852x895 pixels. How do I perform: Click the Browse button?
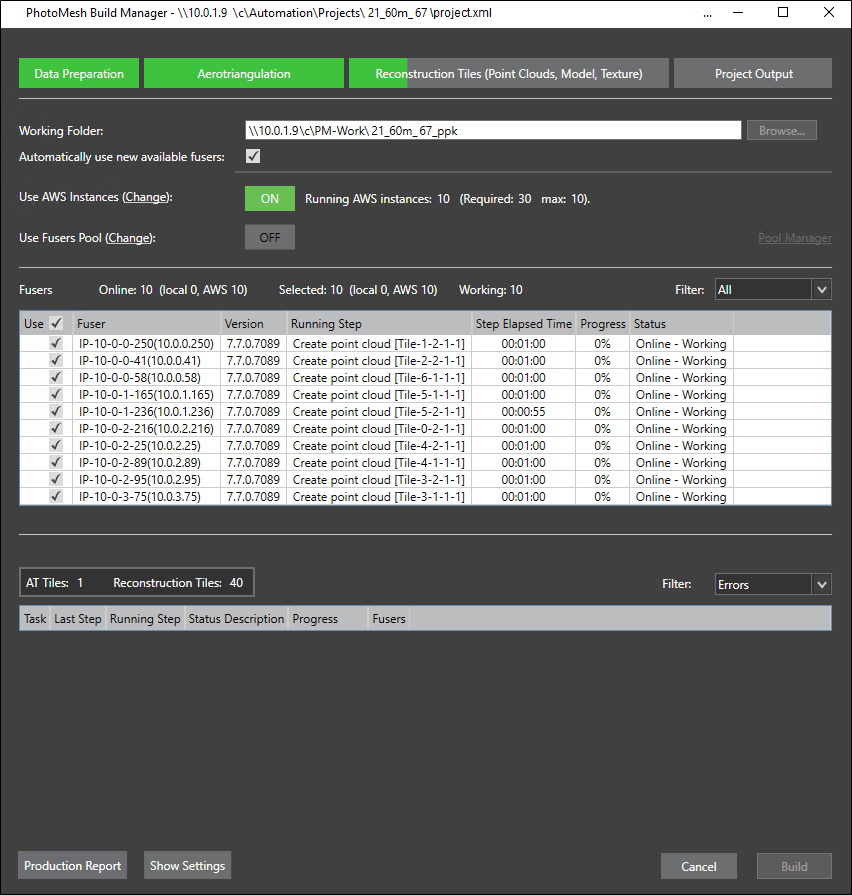pyautogui.click(x=781, y=131)
